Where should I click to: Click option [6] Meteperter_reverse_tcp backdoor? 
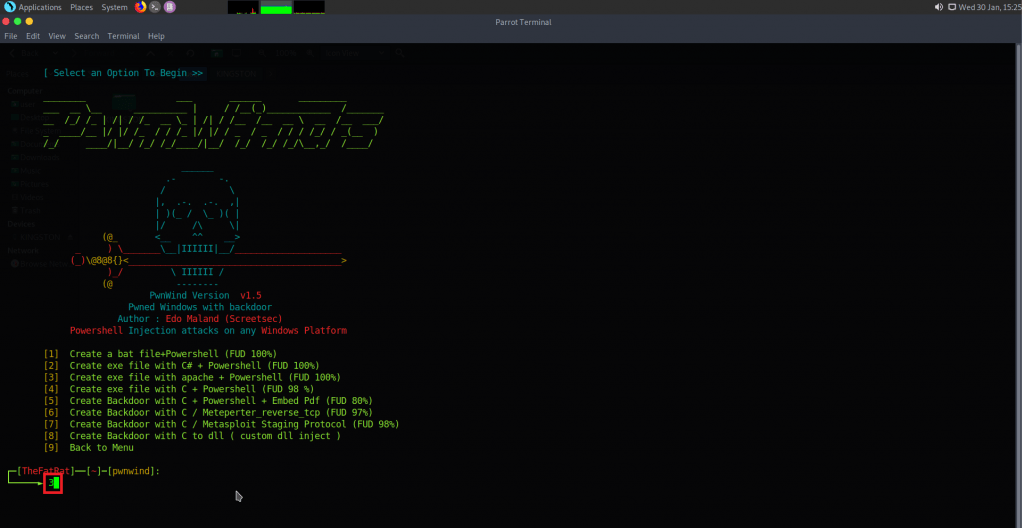tap(208, 412)
